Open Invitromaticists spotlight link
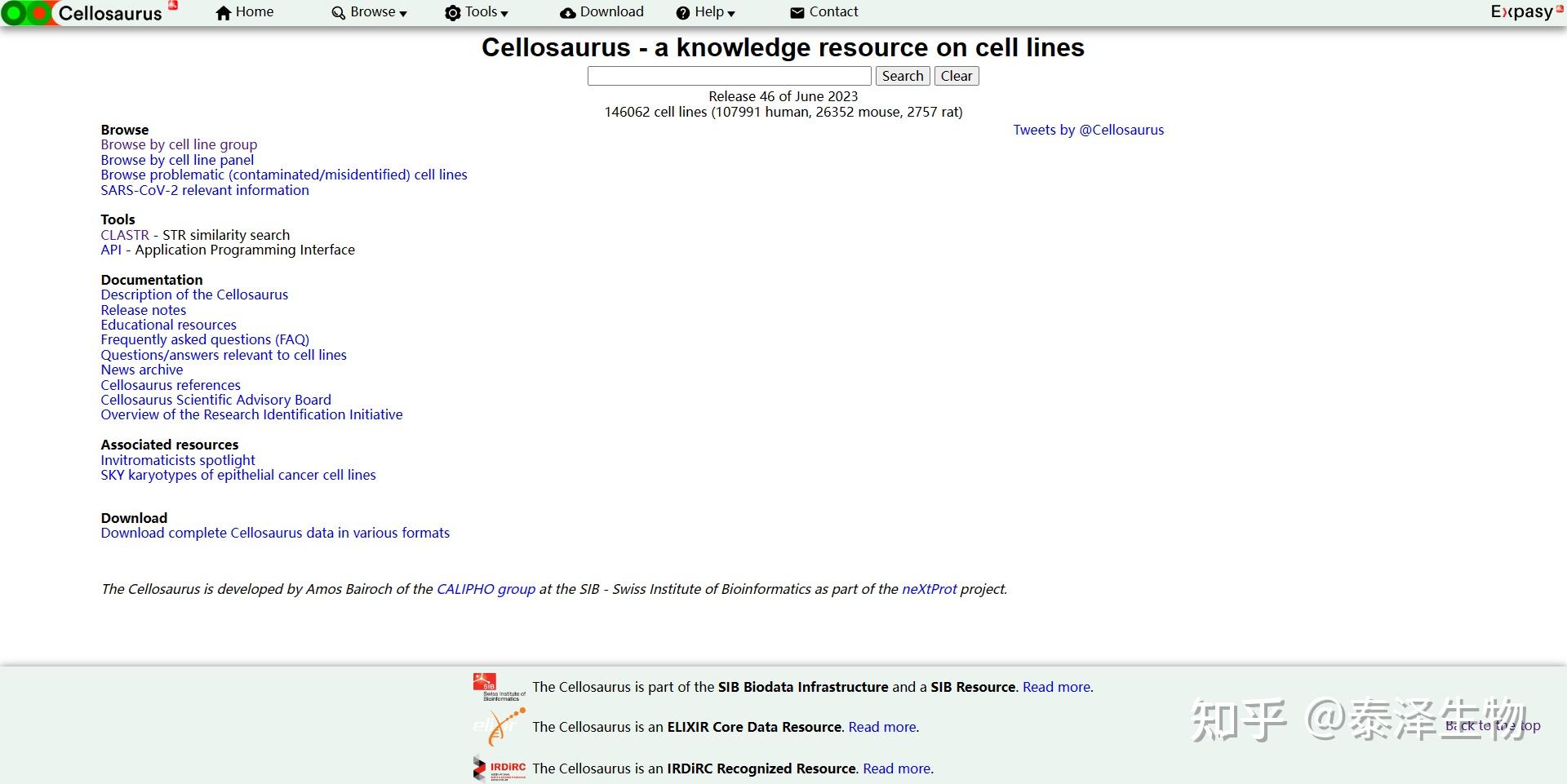Screen dimensions: 1567x784 [178, 460]
